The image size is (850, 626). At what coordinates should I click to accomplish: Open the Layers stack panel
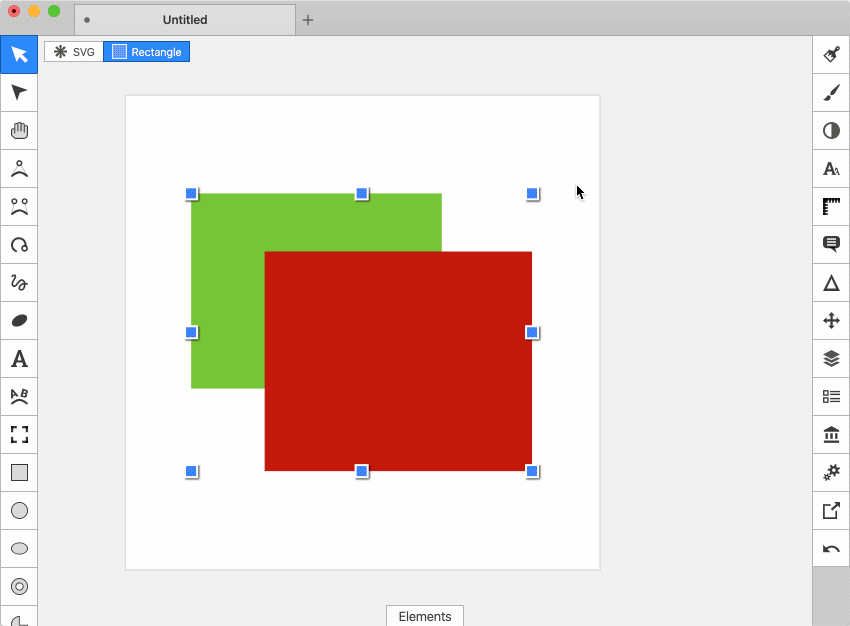point(831,358)
